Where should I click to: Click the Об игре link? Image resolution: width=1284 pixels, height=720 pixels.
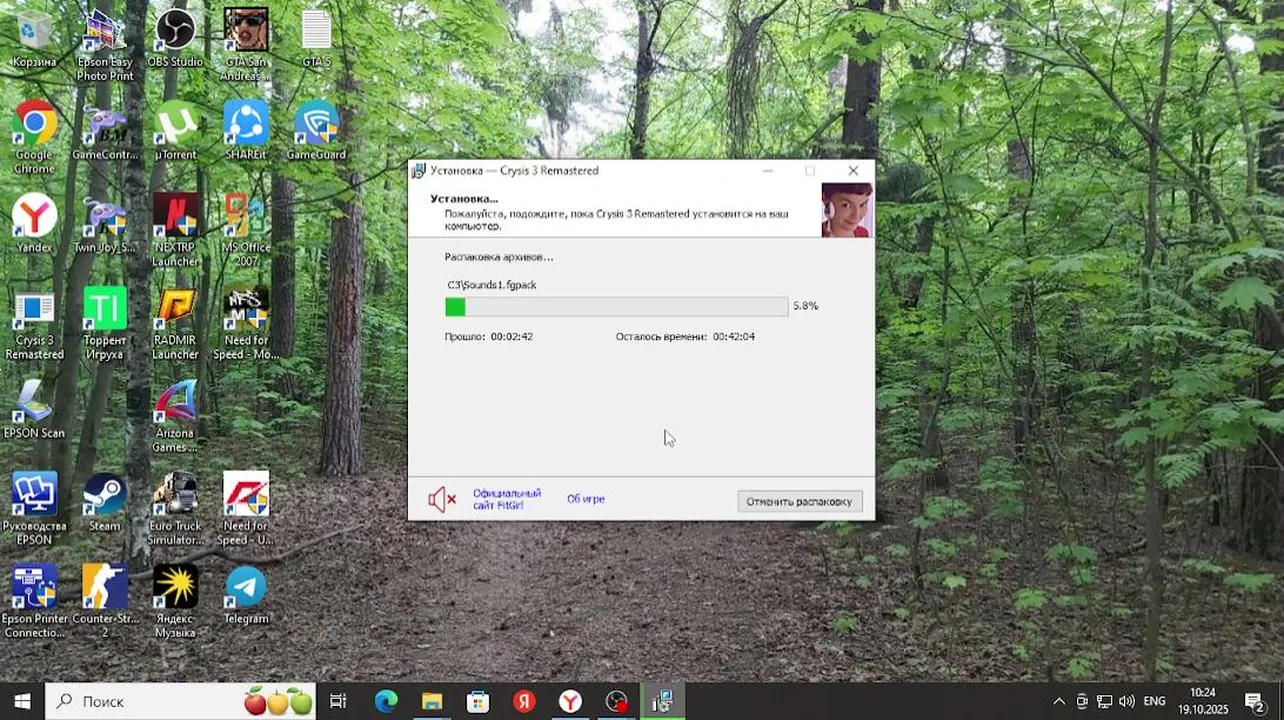(586, 499)
